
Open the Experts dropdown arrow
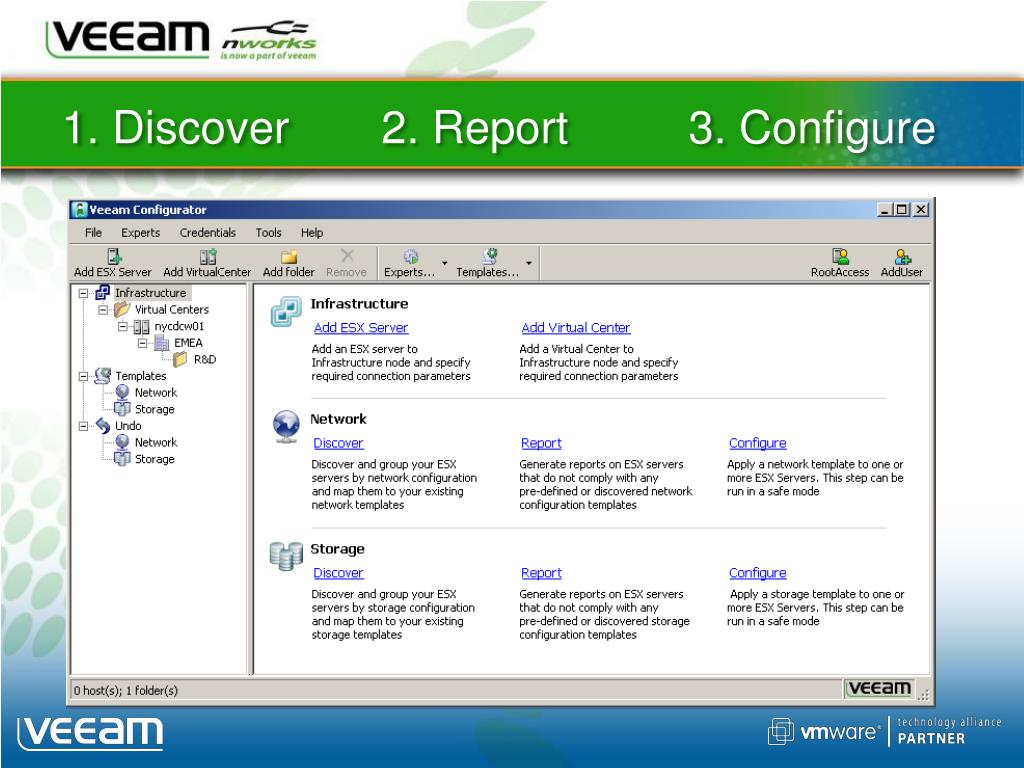click(445, 263)
